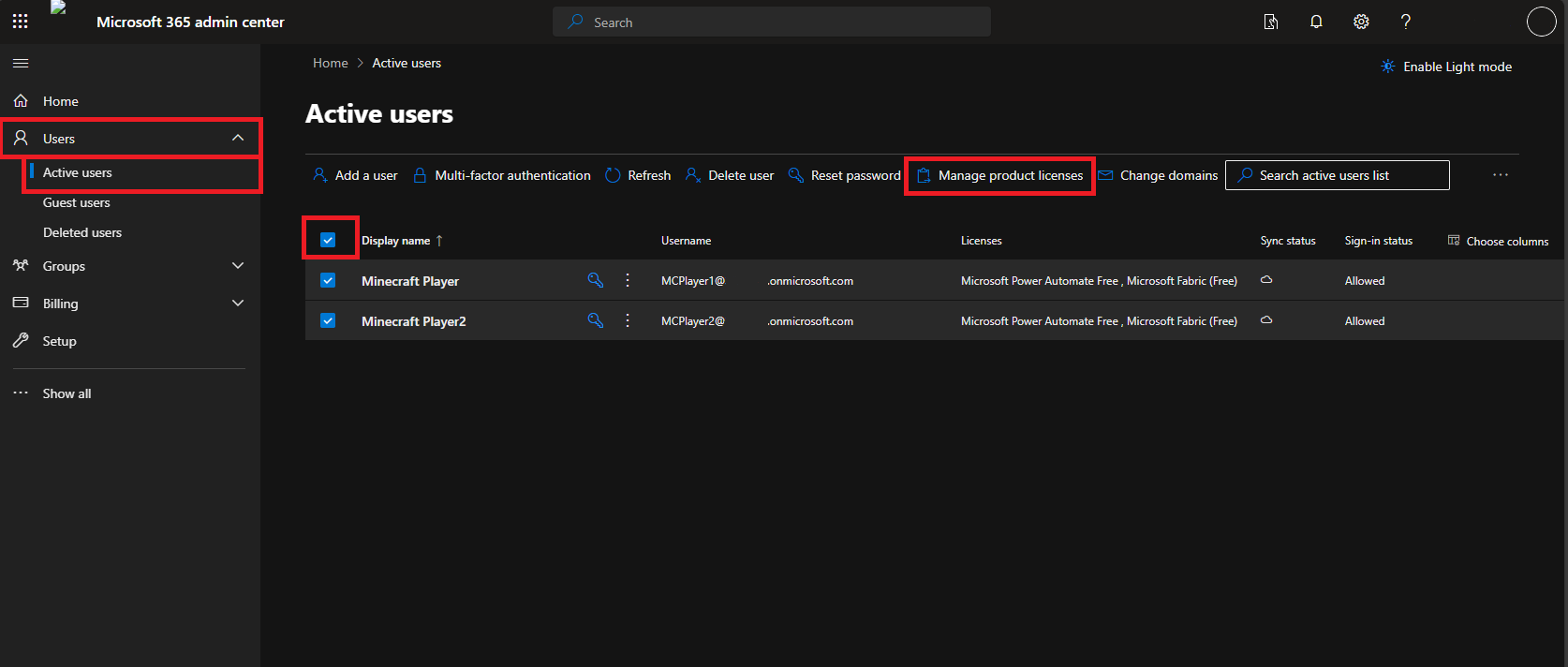This screenshot has width=1568, height=667.
Task: Open the Minecraft Player display name
Action: point(410,281)
